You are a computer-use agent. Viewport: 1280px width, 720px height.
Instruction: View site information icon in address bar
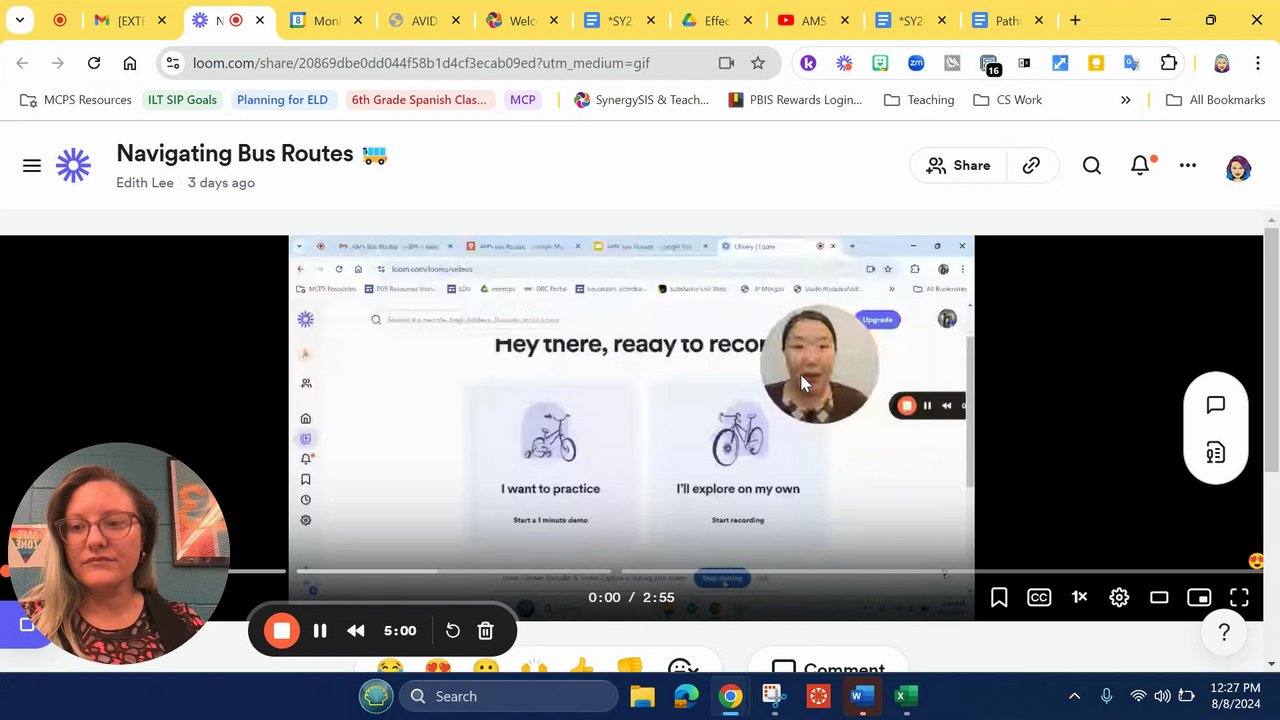(173, 63)
